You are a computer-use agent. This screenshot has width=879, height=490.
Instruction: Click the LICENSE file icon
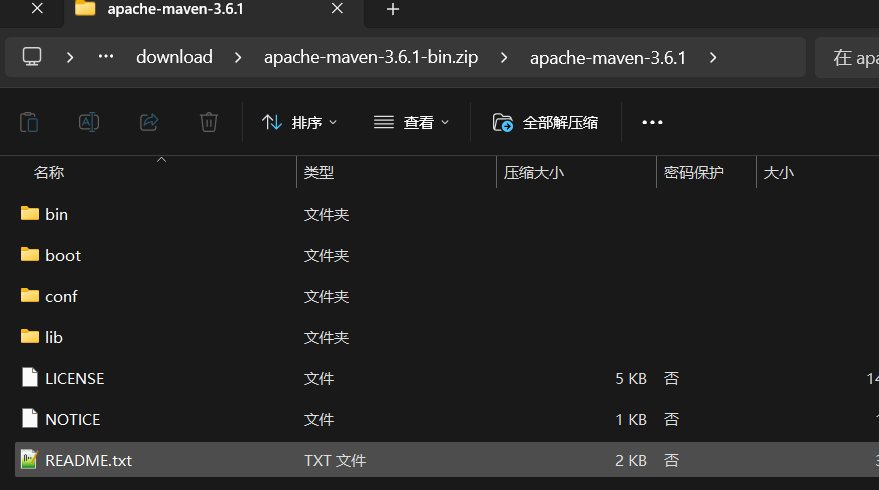point(30,377)
